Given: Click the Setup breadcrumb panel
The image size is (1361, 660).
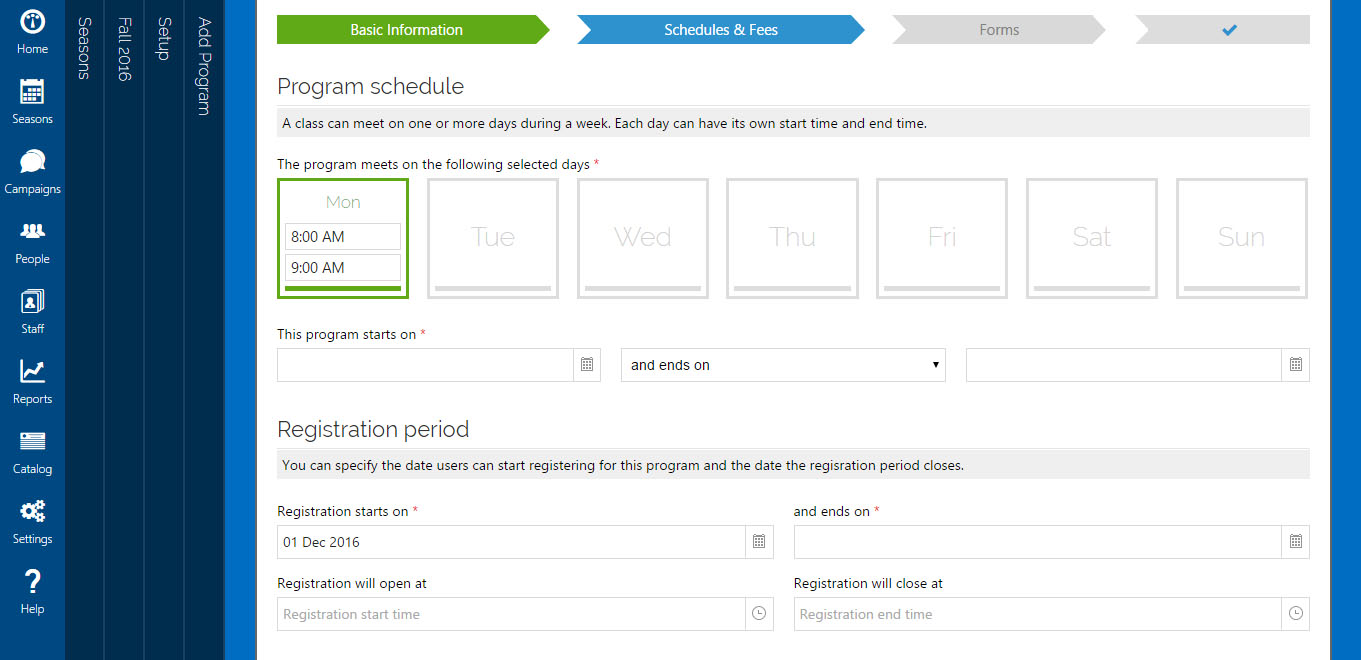Looking at the screenshot, I should point(164,40).
